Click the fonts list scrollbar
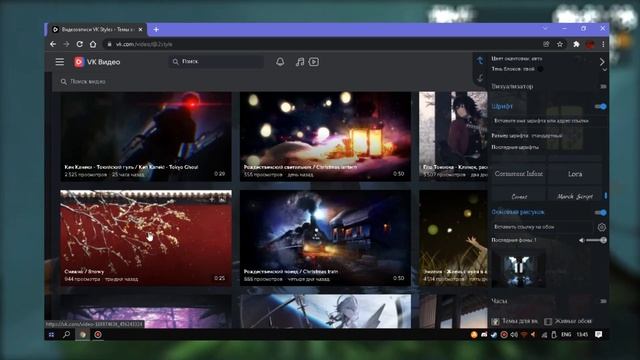640x360 pixels. point(606,196)
